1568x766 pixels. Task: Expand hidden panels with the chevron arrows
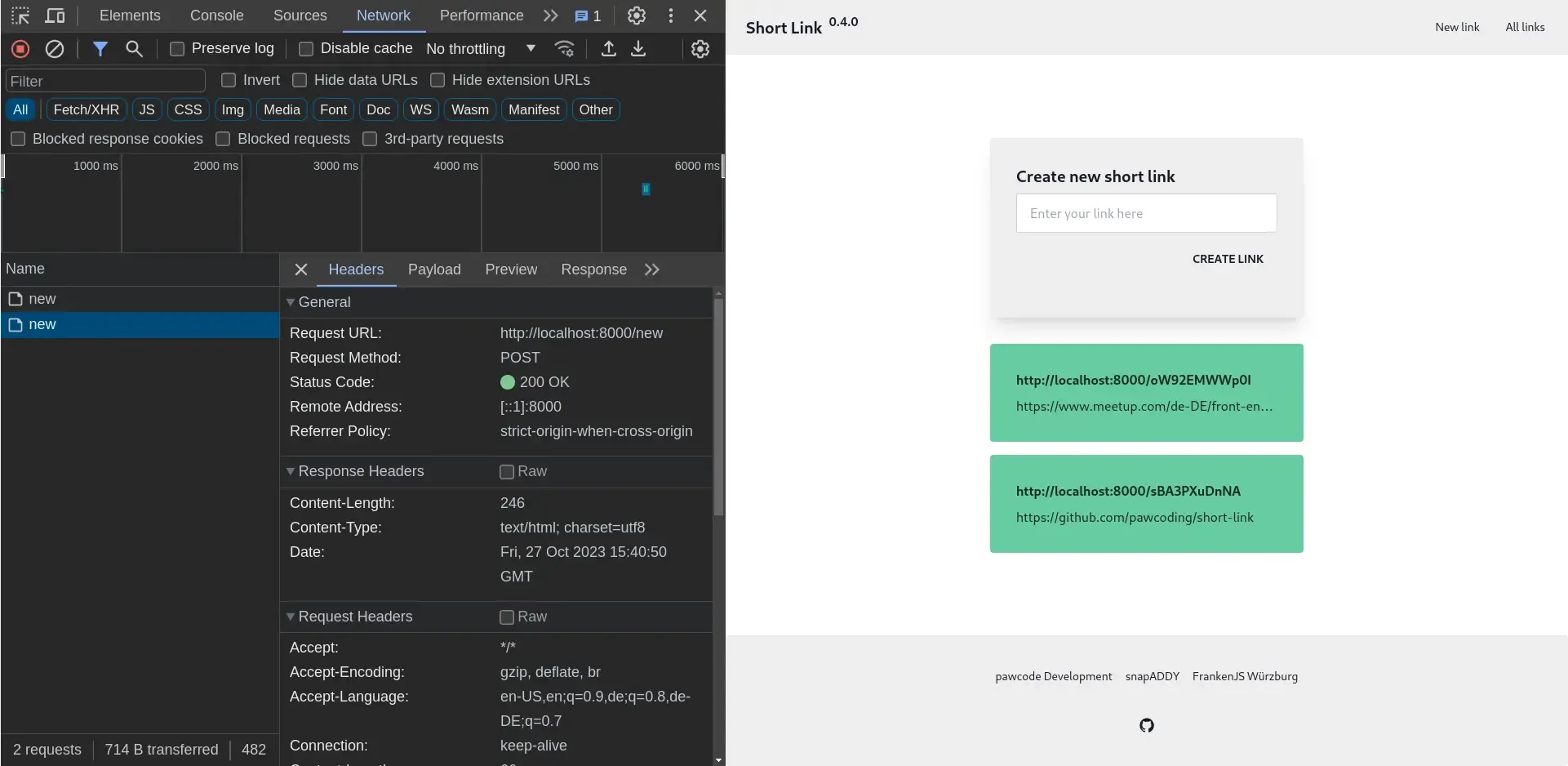(x=550, y=16)
